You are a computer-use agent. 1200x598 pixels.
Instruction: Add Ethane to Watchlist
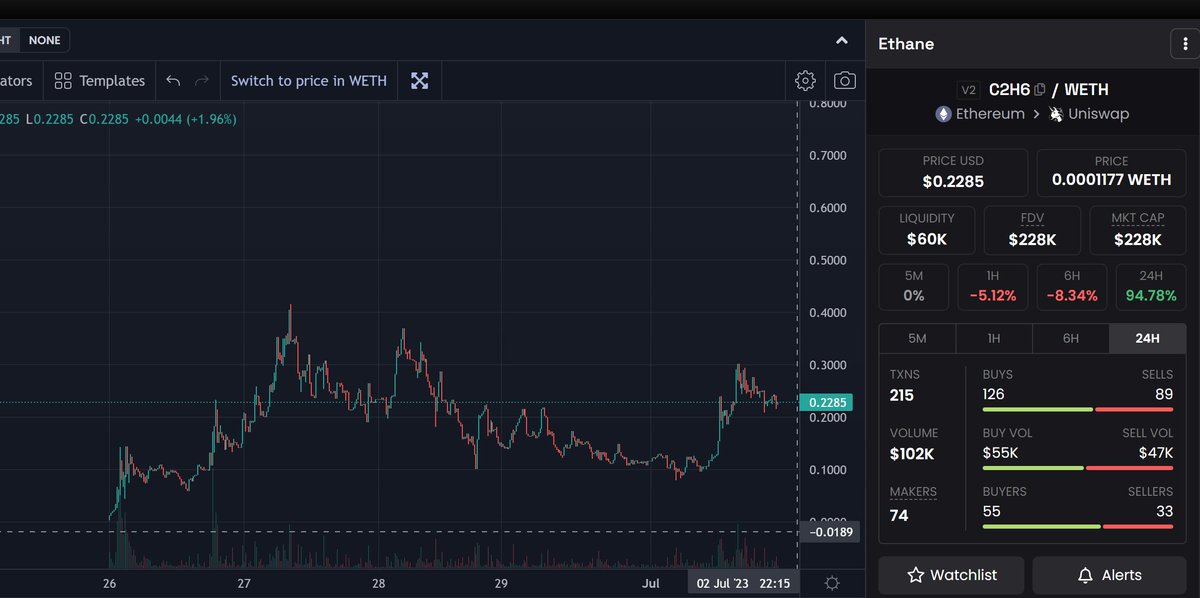coord(952,575)
